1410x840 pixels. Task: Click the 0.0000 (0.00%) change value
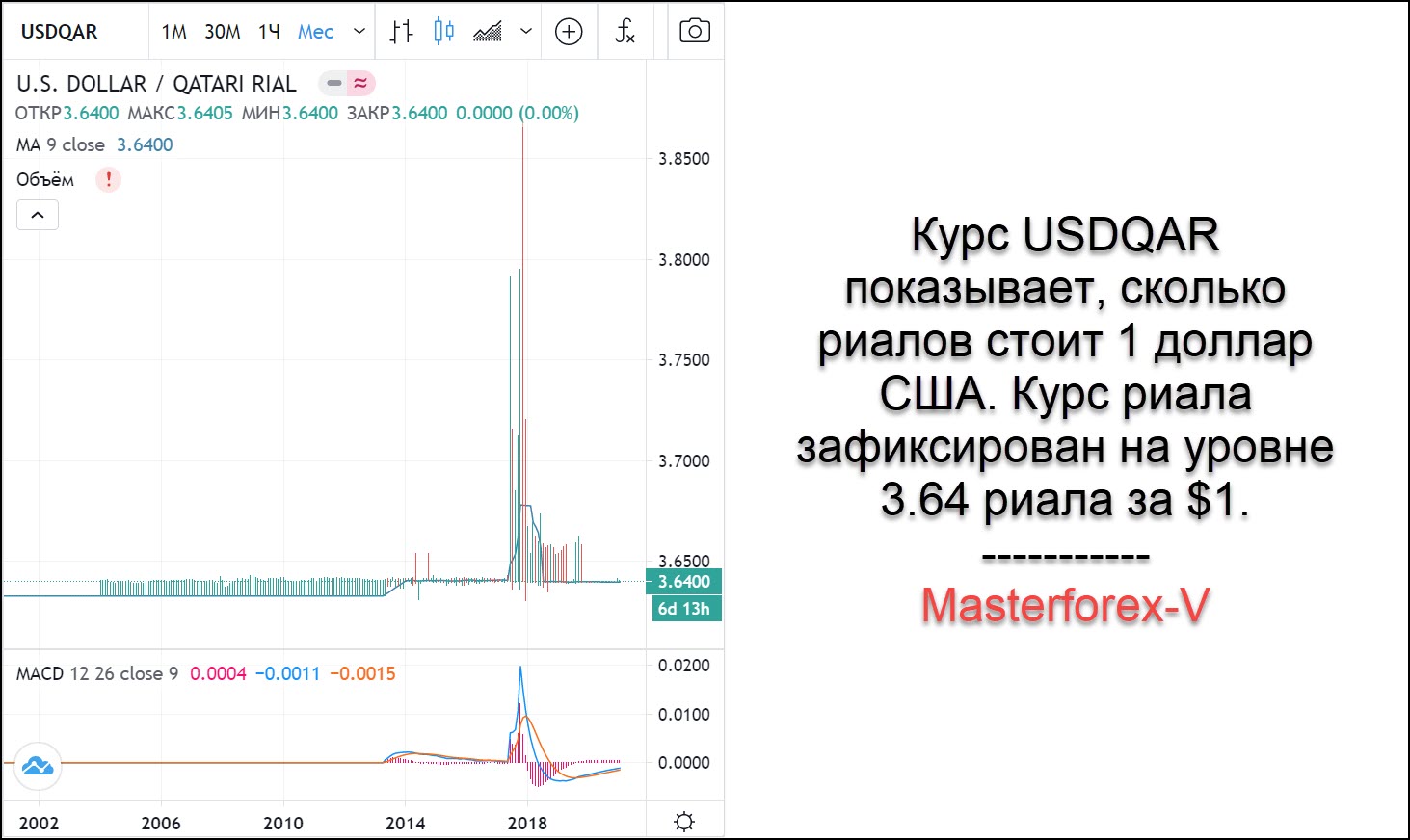click(x=518, y=113)
